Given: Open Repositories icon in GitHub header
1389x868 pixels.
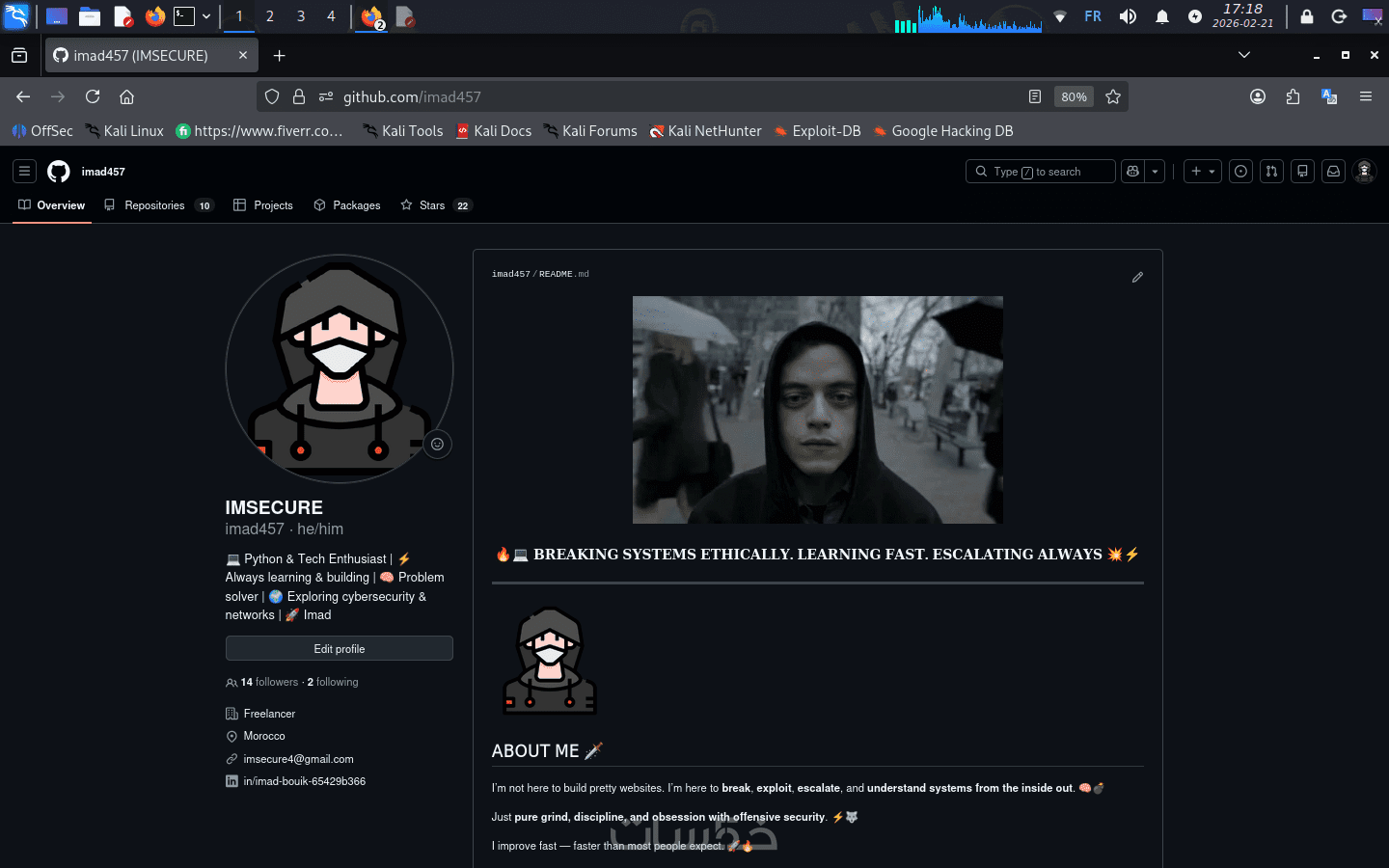Looking at the screenshot, I should pos(1302,171).
